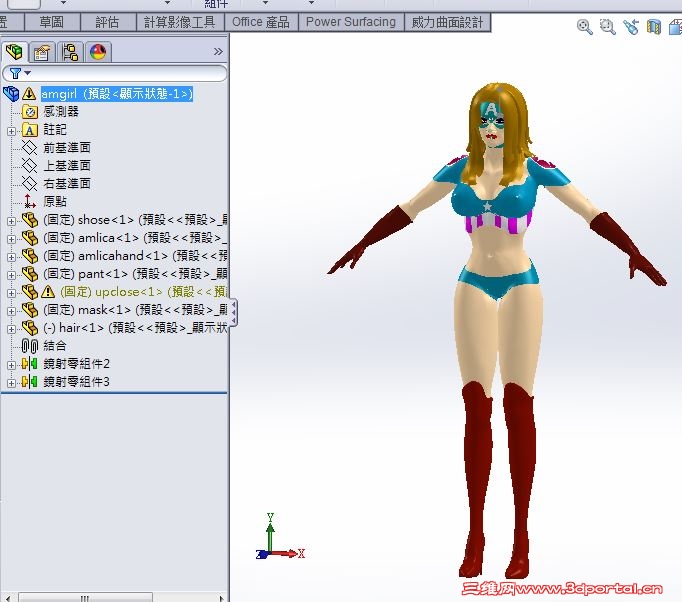The height and width of the screenshot is (602, 682).
Task: Expand the 鏡射零組件2 feature
Action: click(x=11, y=365)
